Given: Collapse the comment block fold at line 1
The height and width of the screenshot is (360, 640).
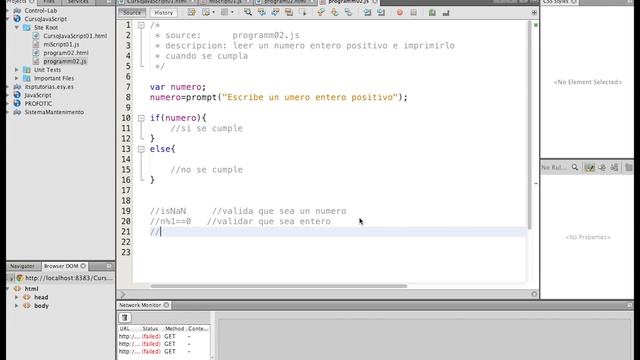Looking at the screenshot, I should 141,25.
